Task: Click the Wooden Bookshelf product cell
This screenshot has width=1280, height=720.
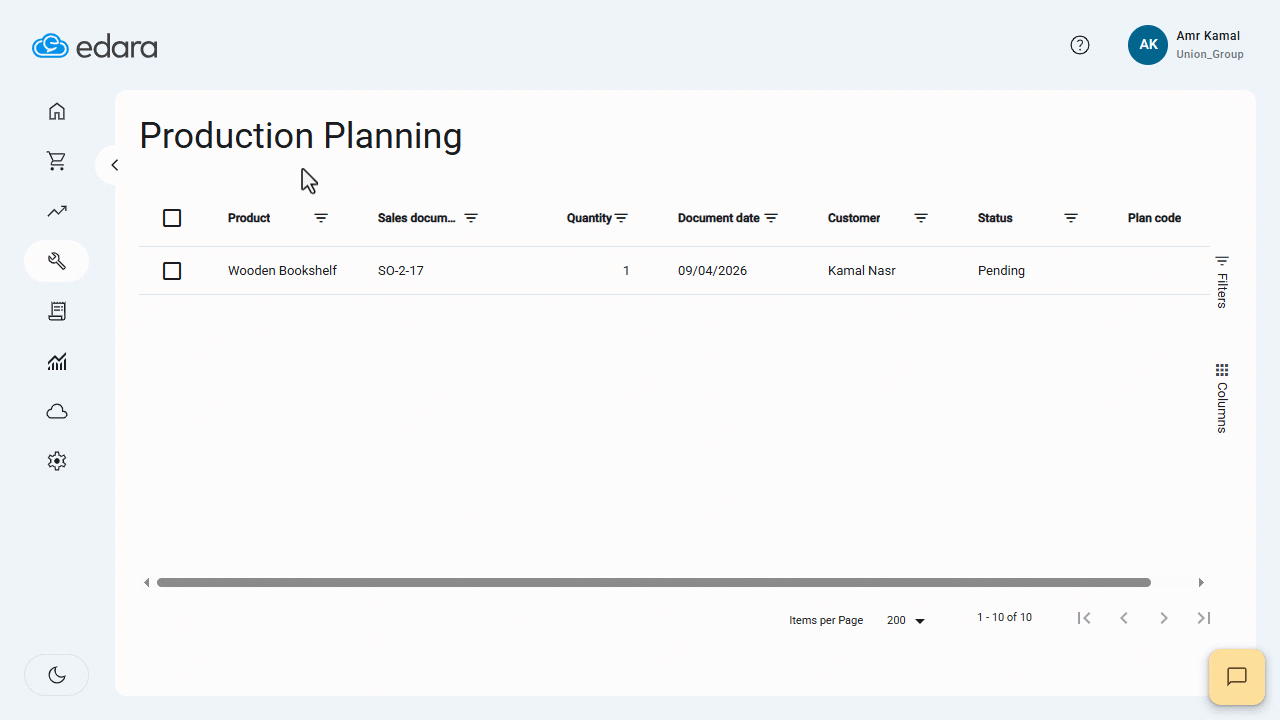Action: coord(282,271)
